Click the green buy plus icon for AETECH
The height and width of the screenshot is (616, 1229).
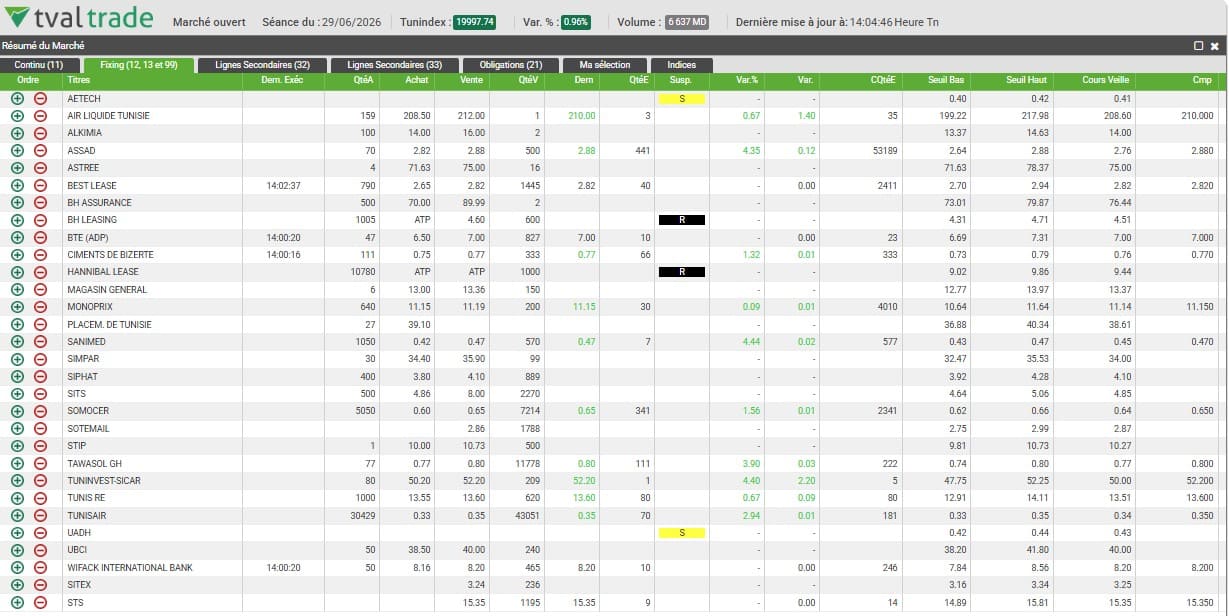tap(17, 98)
